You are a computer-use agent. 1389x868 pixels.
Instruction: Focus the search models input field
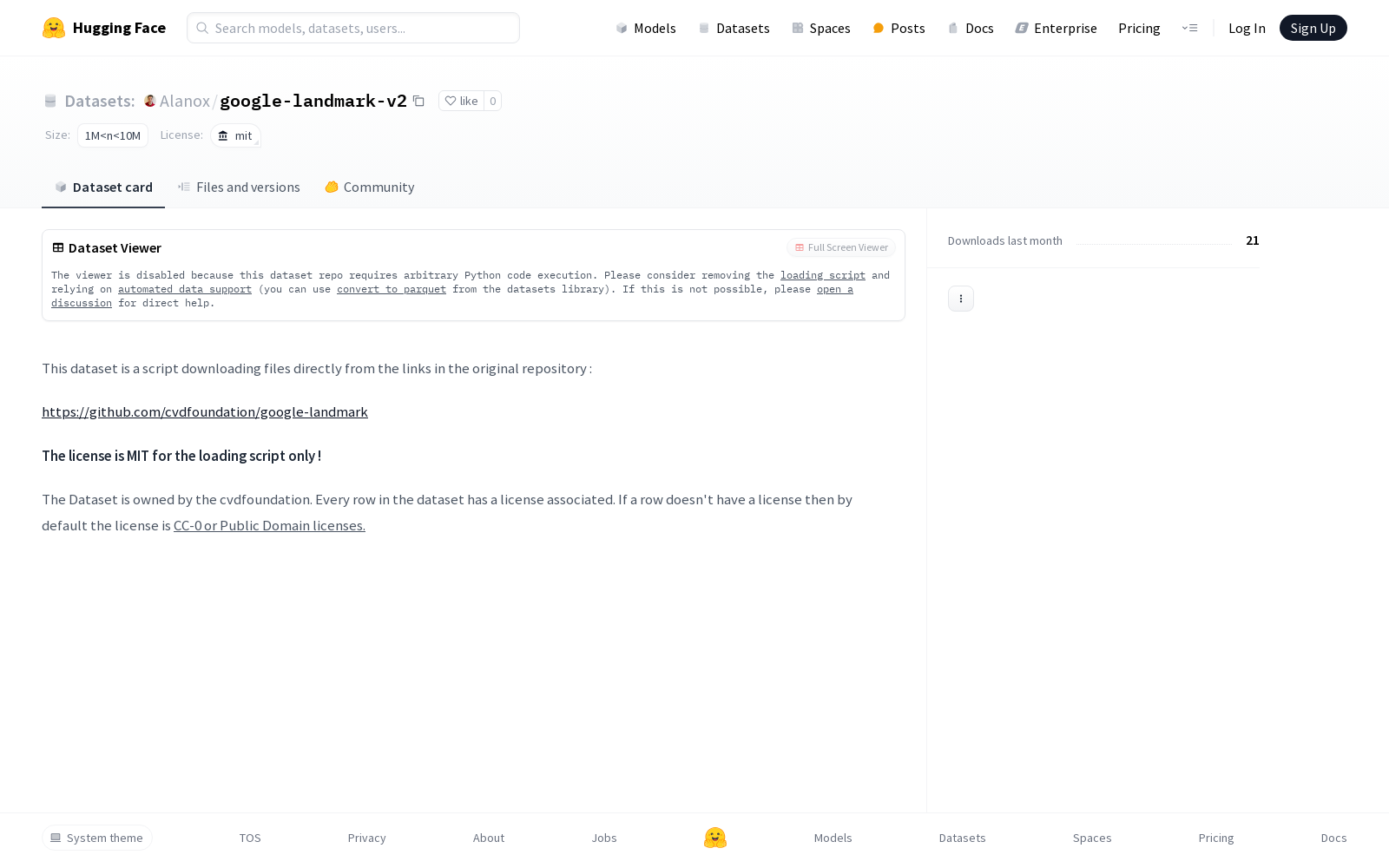pyautogui.click(x=353, y=28)
